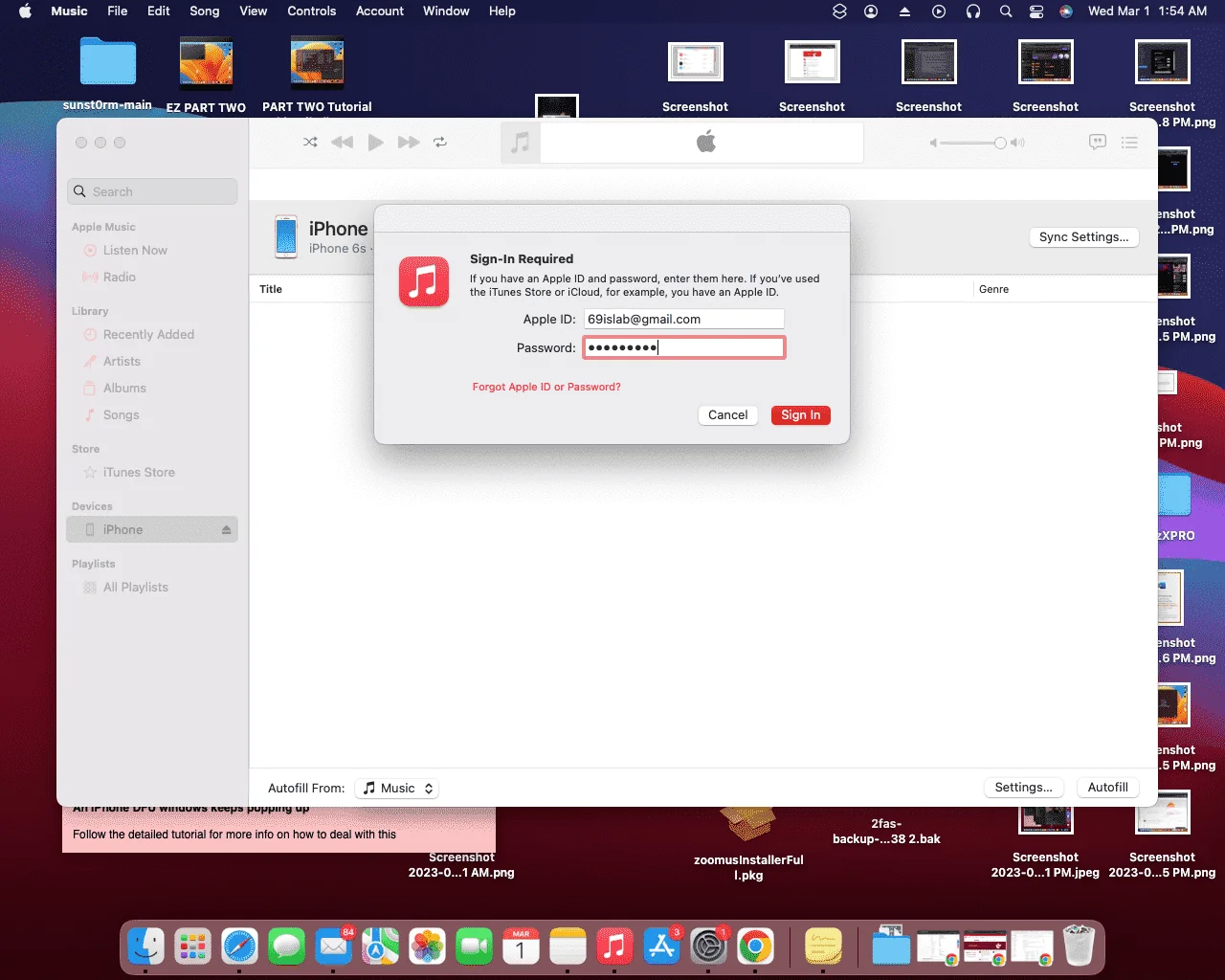Screen dimensions: 1225x980
Task: Click the Search field in sidebar
Action: (153, 191)
